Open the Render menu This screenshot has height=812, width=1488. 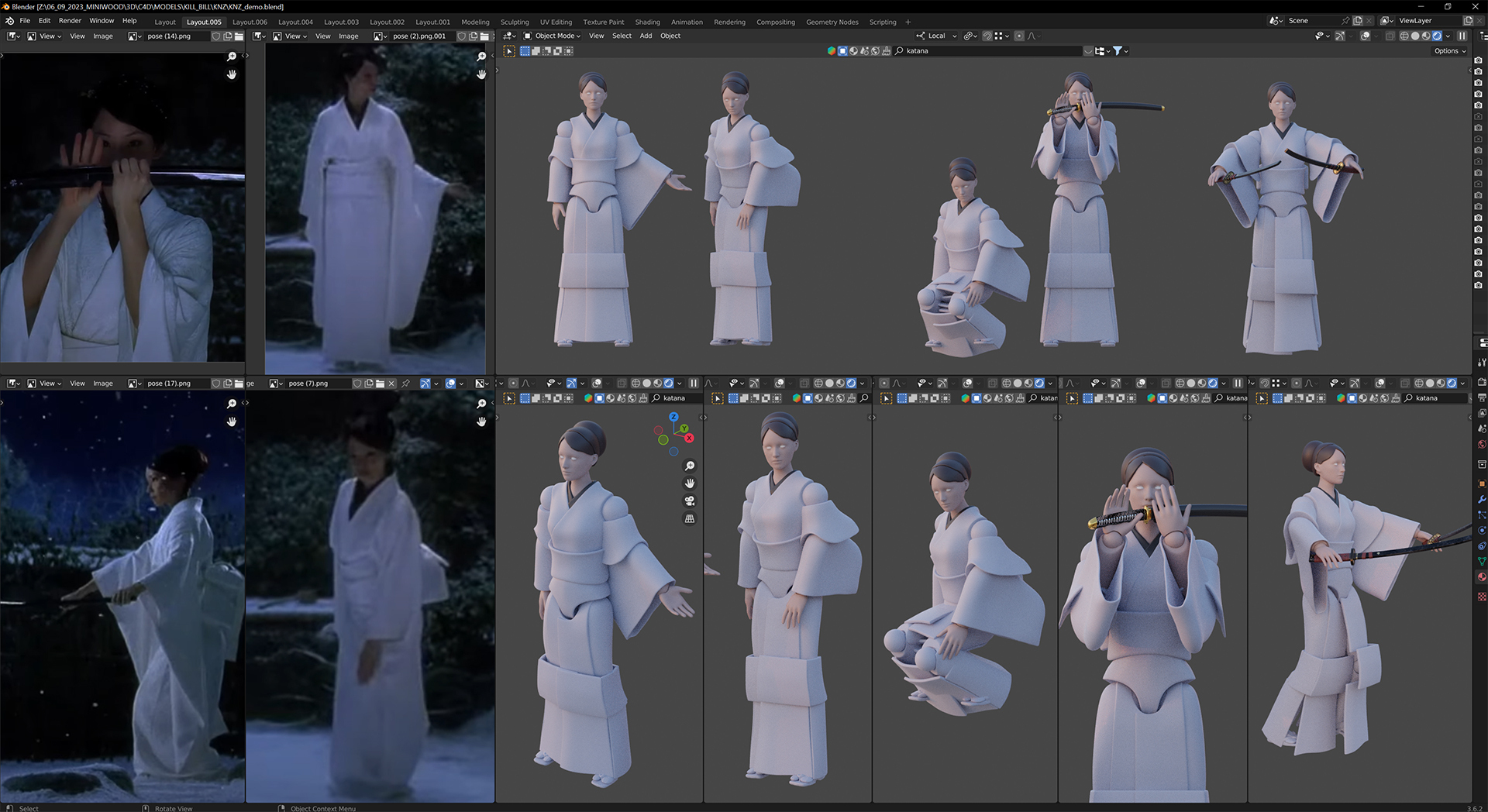point(70,21)
